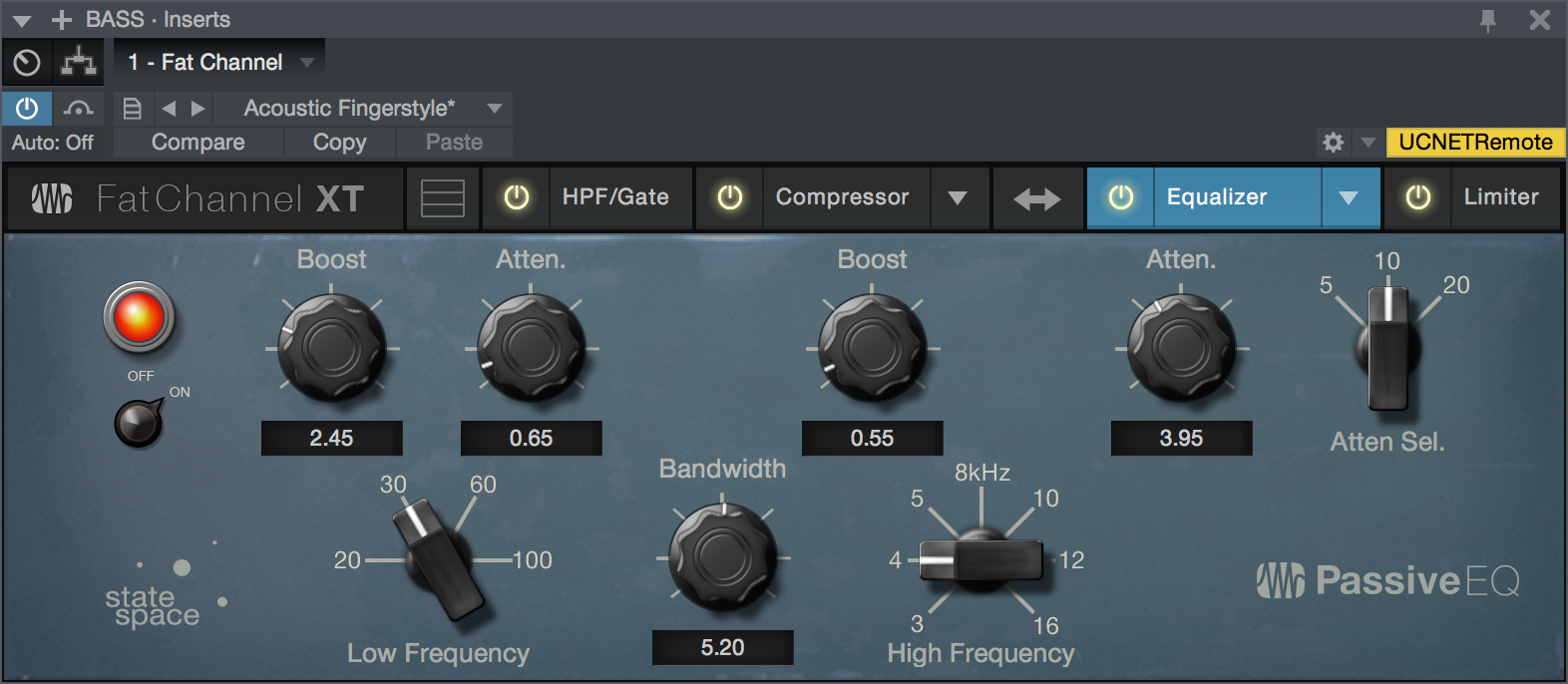
Task: Set Low Frequency to 20
Action: coord(347,560)
